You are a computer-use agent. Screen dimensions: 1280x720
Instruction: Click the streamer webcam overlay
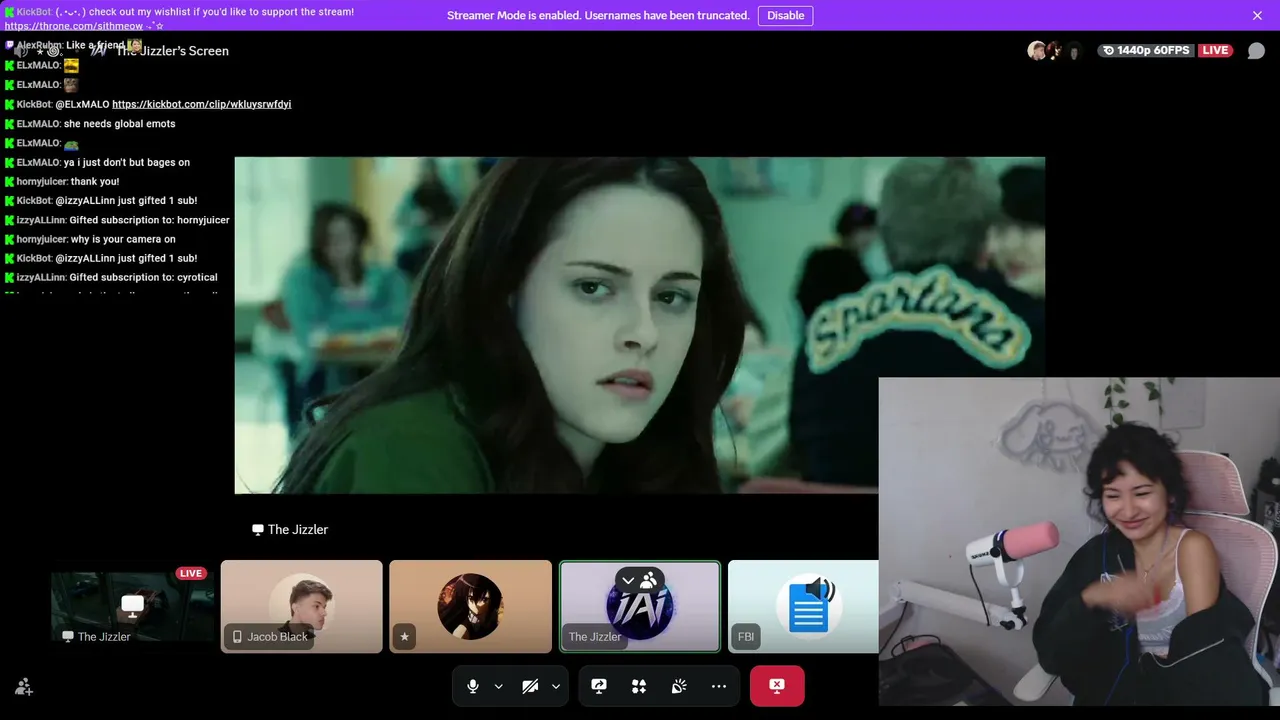coord(1079,541)
